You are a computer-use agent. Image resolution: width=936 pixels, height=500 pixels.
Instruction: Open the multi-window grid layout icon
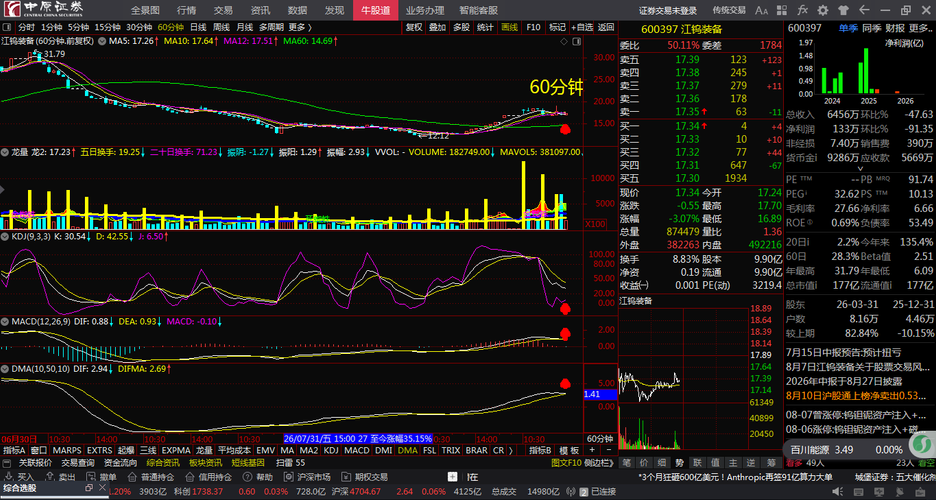[782, 10]
